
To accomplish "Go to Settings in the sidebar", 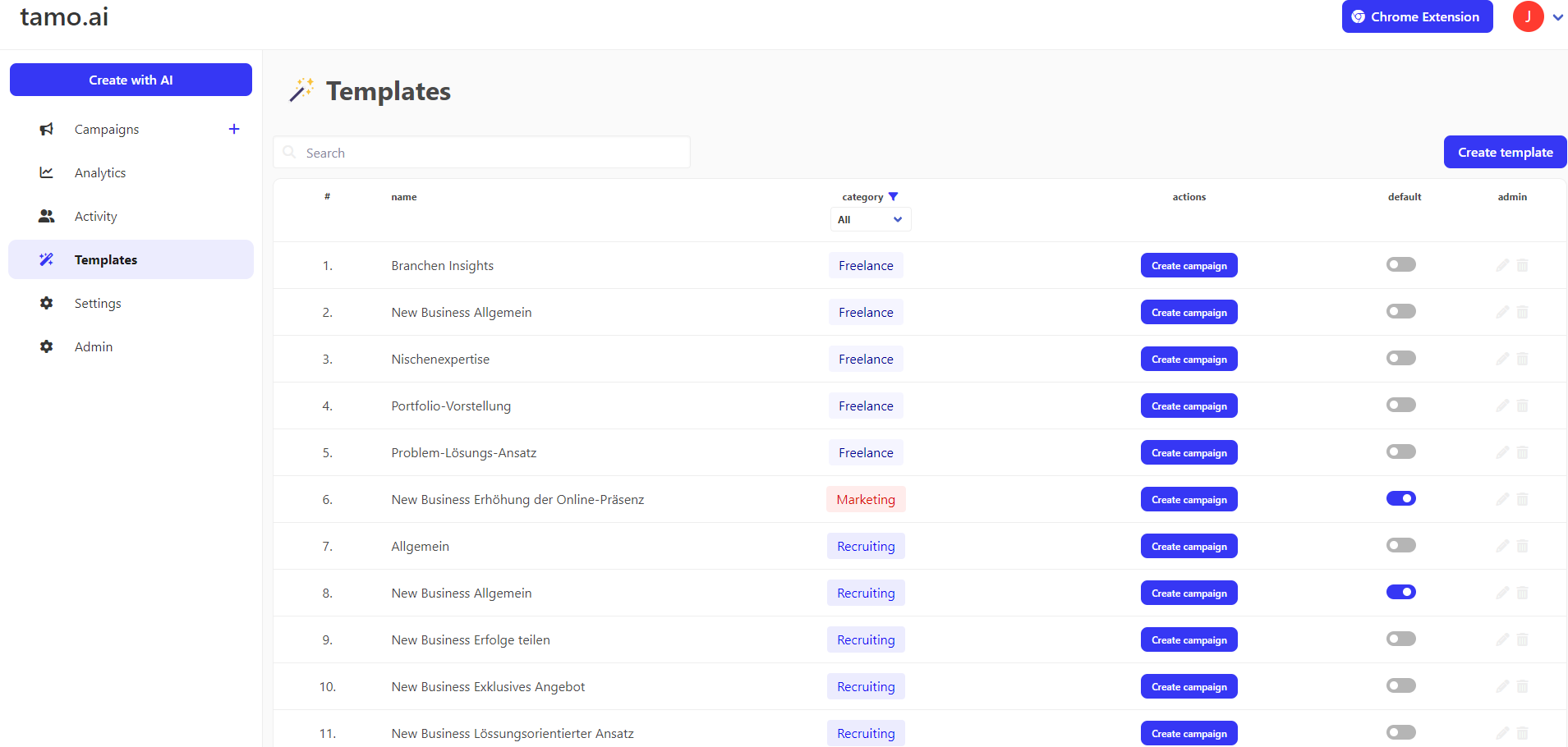I will (x=98, y=303).
